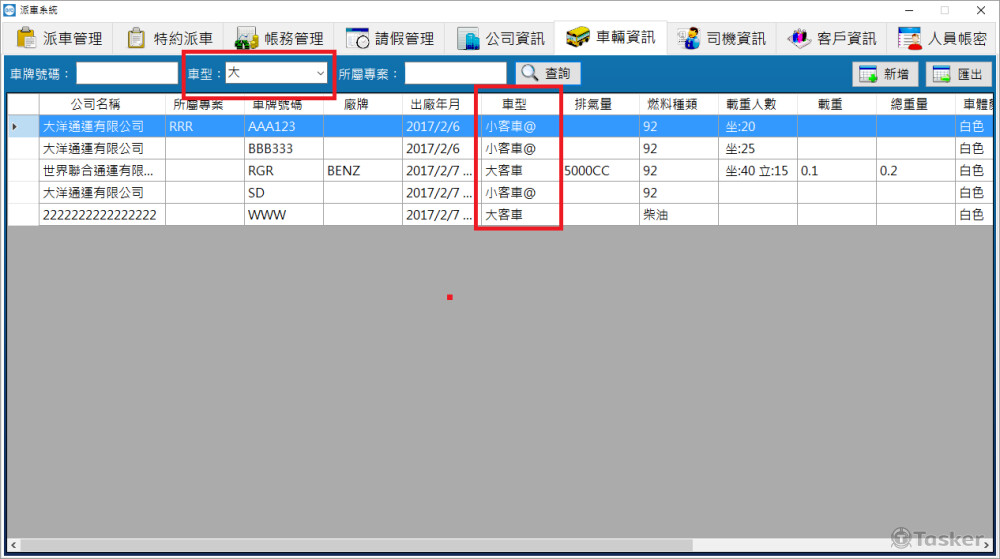Click the 特約派車 tab icon
The width and height of the screenshot is (1000, 559).
(x=137, y=39)
